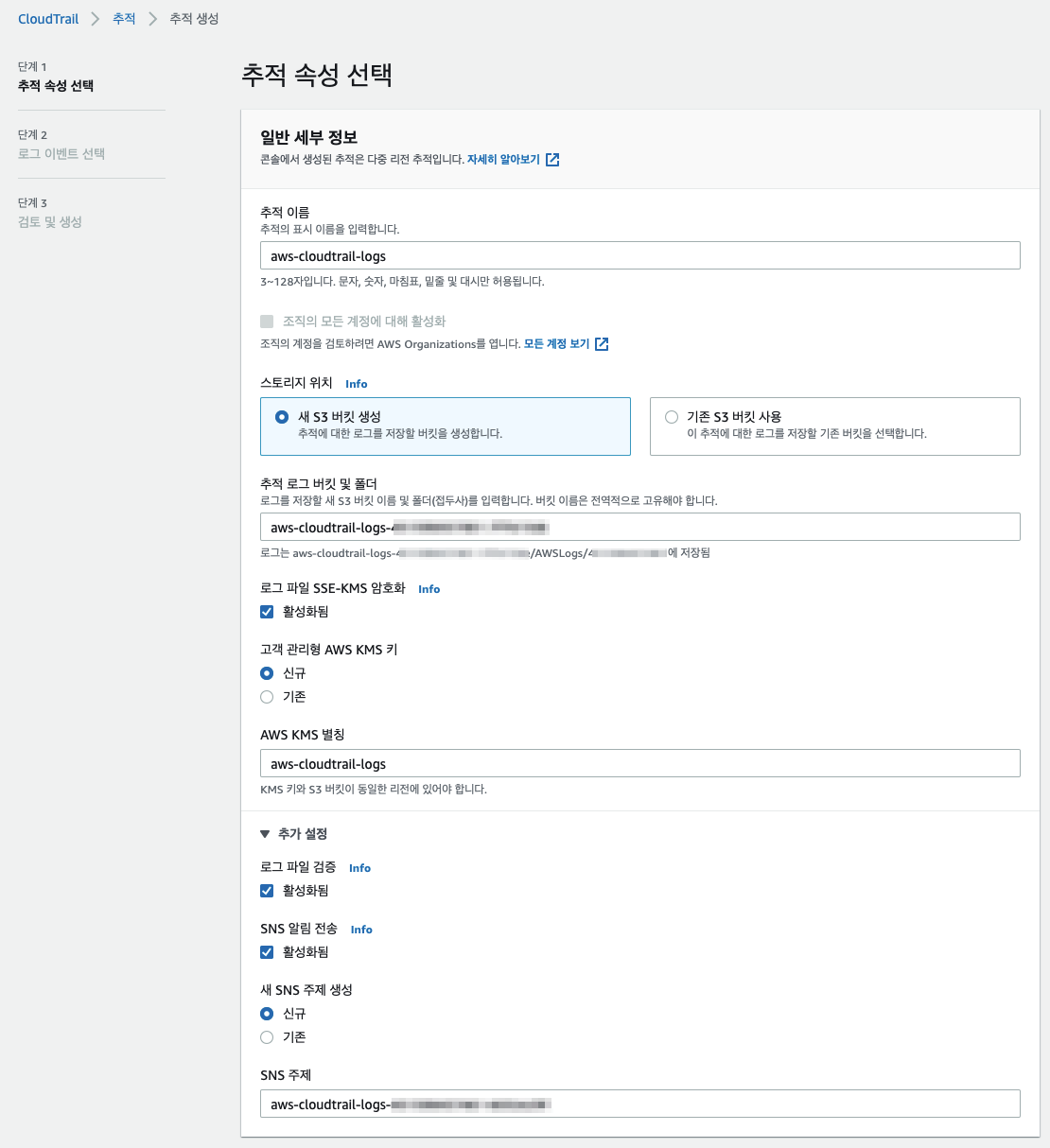
Task: Open Info link next to 로그 파일 SSE-KMS 암호화
Action: pos(429,589)
